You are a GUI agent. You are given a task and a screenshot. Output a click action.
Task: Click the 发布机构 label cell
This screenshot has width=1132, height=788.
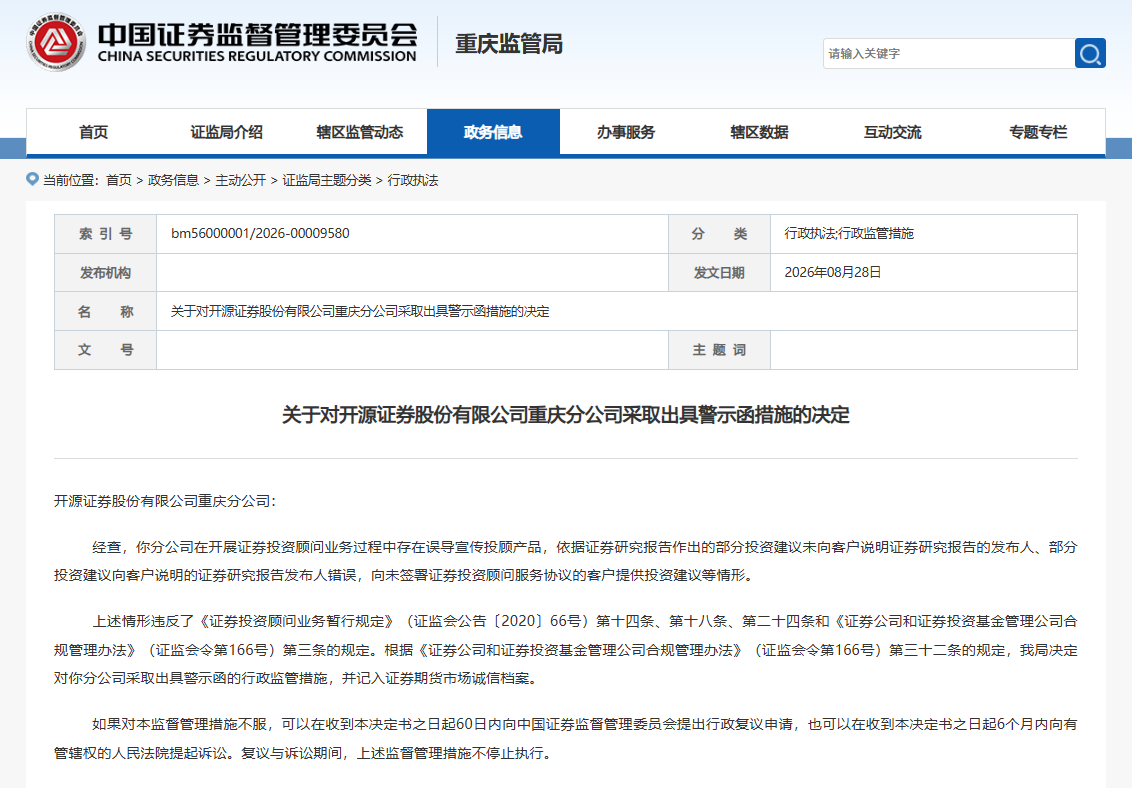pos(105,273)
